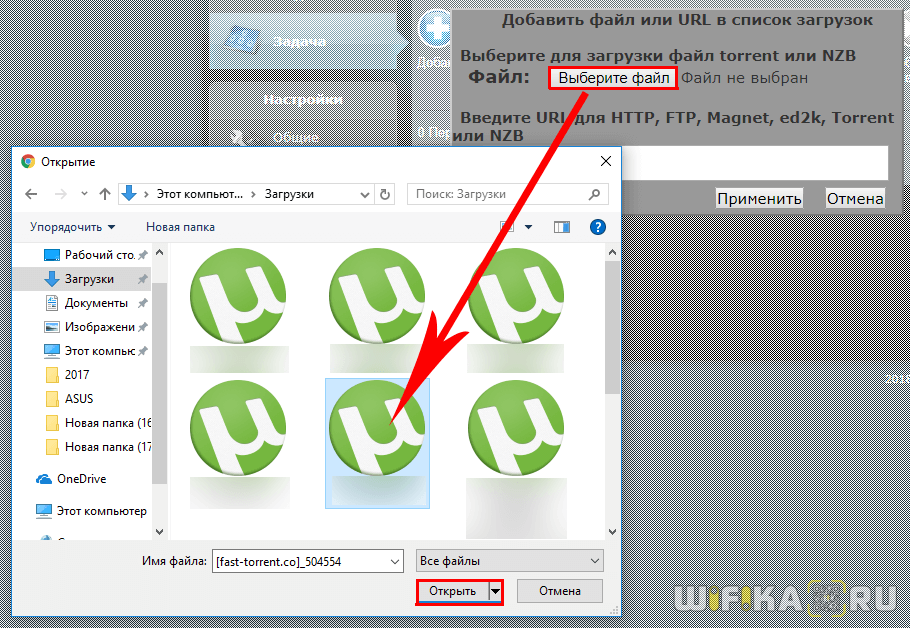Screen dimensions: 910x628
Task: Click the Открыть button
Action: tap(453, 591)
